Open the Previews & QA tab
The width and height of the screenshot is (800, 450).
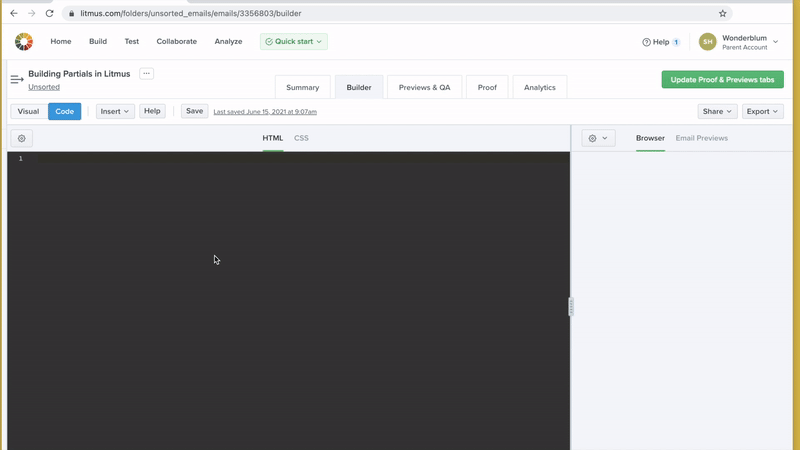point(424,88)
